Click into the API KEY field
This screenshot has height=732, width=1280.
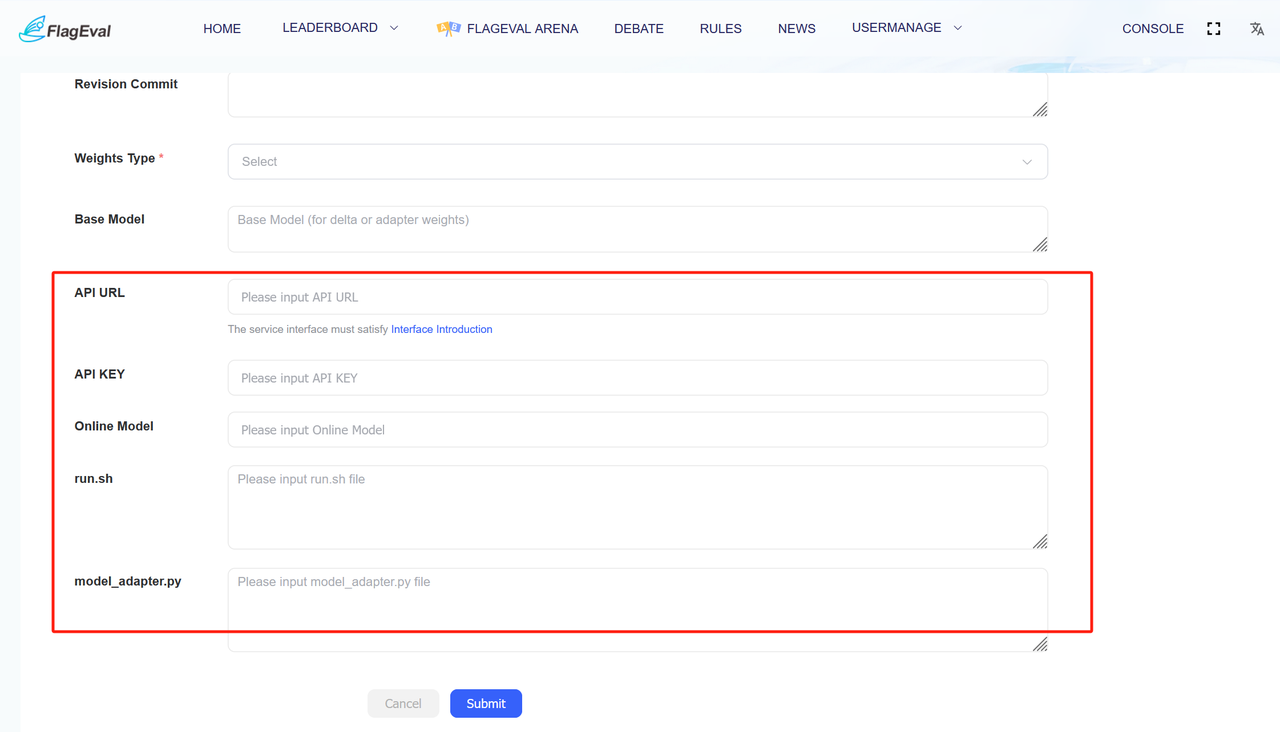tap(637, 378)
